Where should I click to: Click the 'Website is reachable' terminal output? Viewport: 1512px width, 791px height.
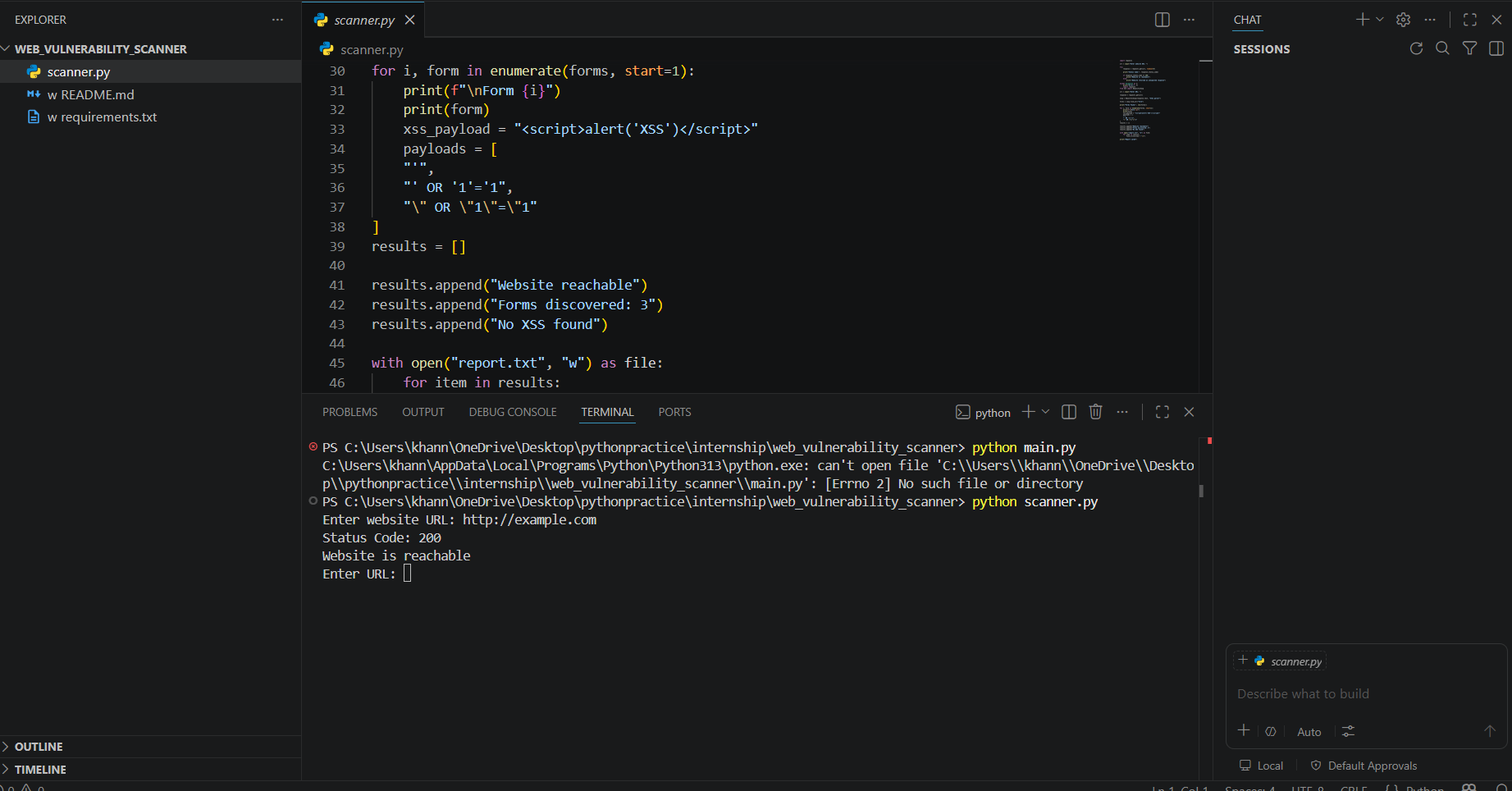pyautogui.click(x=396, y=556)
